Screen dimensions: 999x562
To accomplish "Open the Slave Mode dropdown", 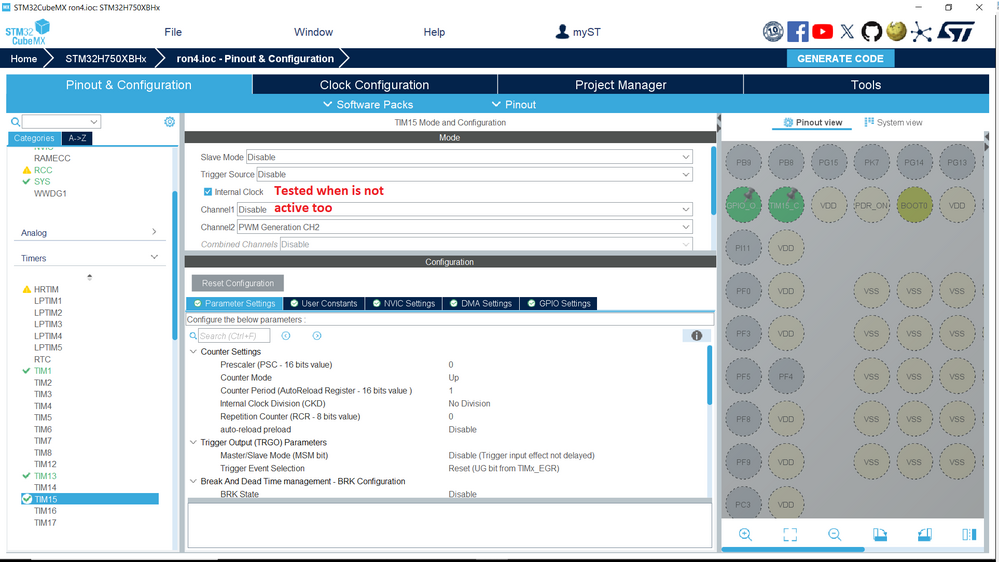I will pos(469,157).
